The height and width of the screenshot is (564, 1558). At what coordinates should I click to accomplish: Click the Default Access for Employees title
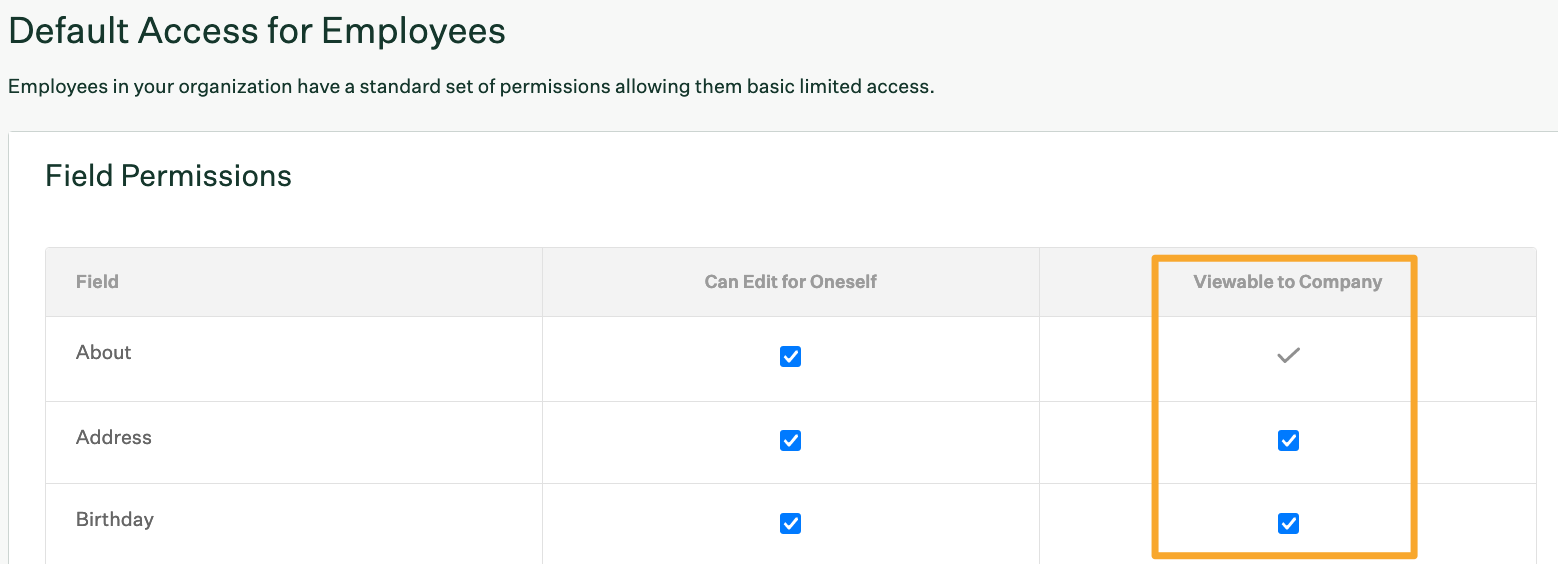coord(257,31)
